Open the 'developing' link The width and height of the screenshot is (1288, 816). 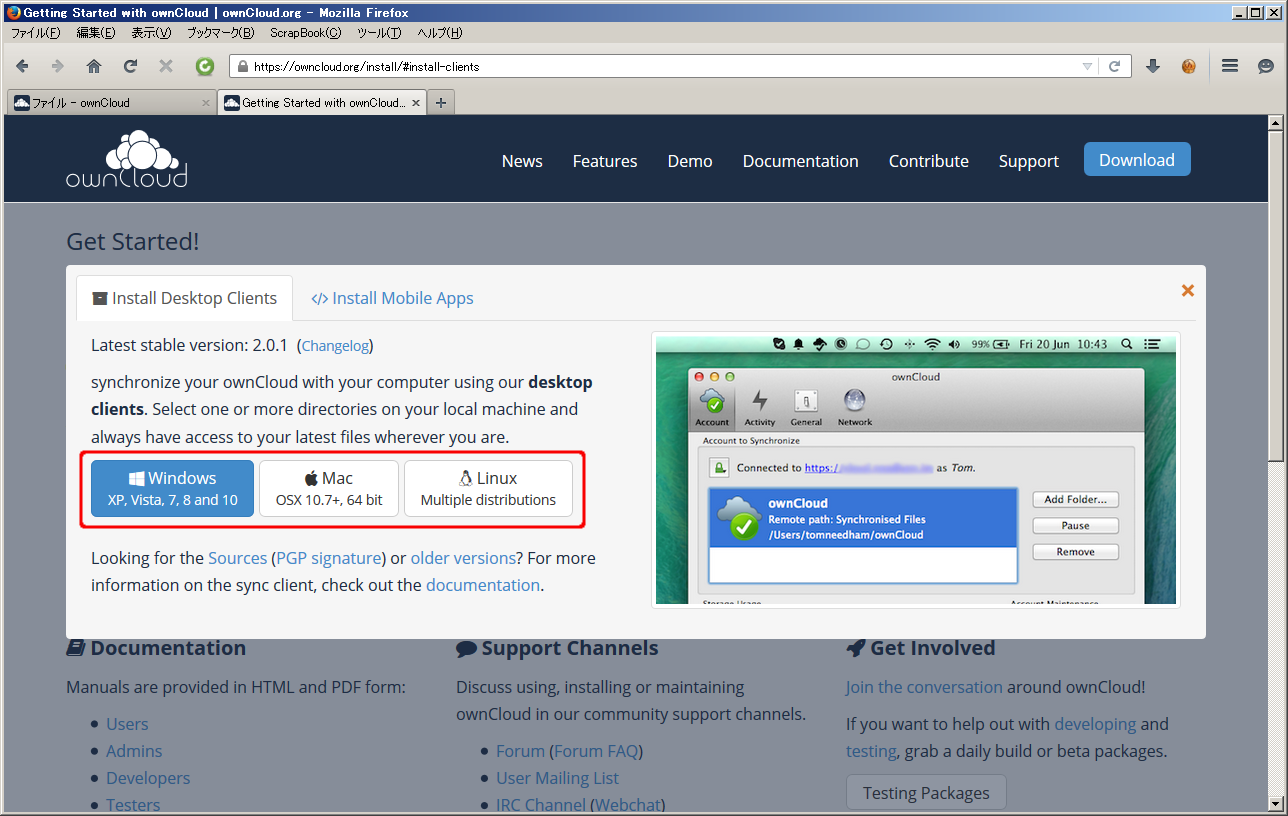click(1095, 724)
